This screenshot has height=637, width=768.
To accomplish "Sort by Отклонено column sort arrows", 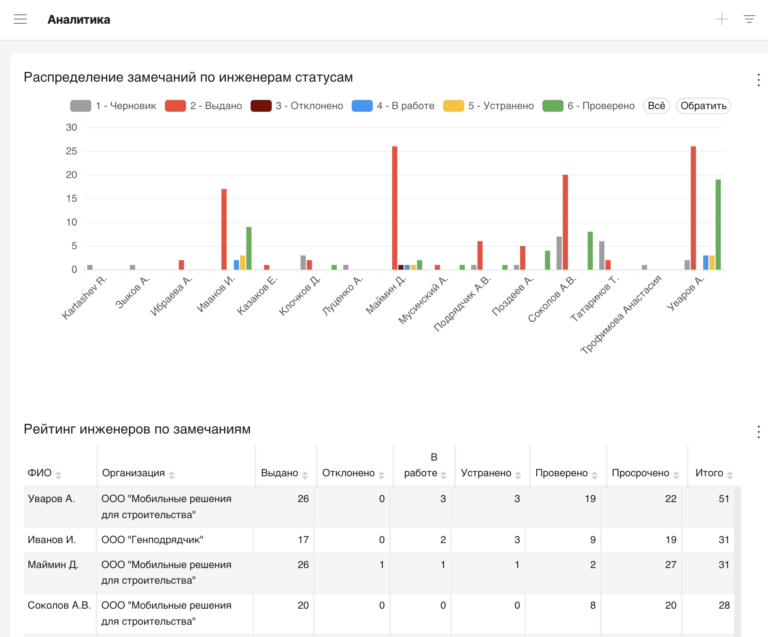I will 381,474.
